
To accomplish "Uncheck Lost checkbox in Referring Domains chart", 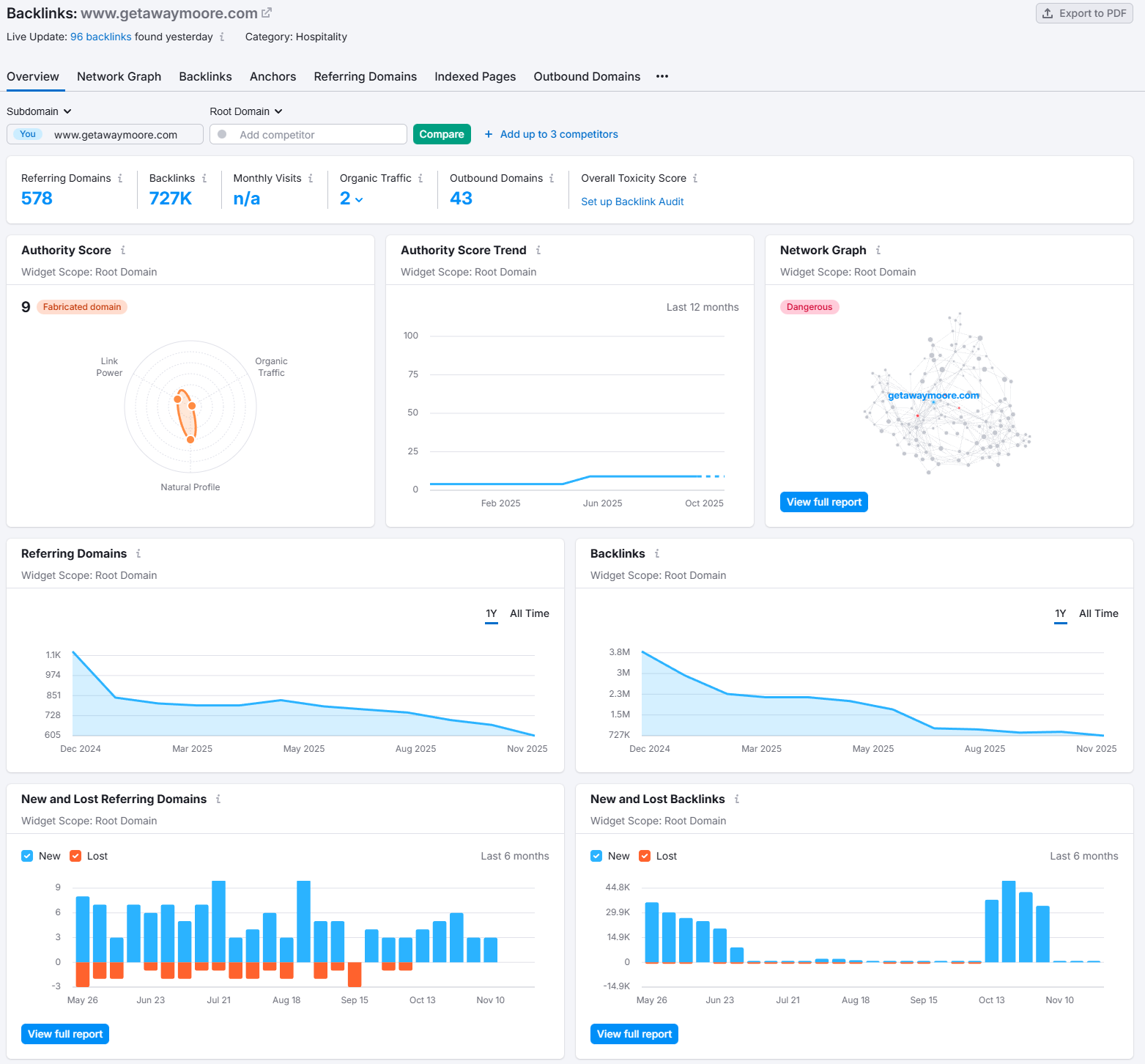I will click(x=75, y=856).
